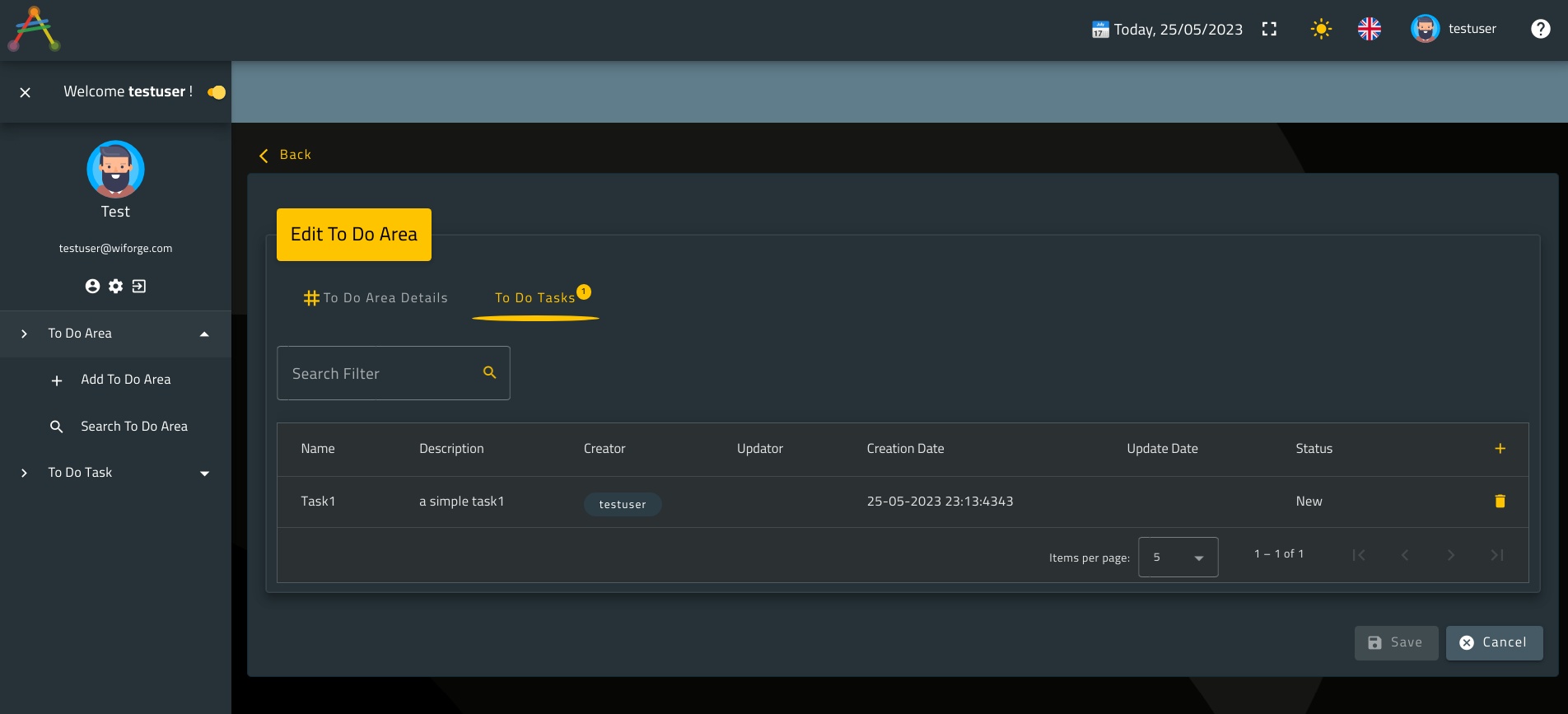This screenshot has width=1568, height=714.
Task: Expand the To Do Task menu
Action: (115, 473)
